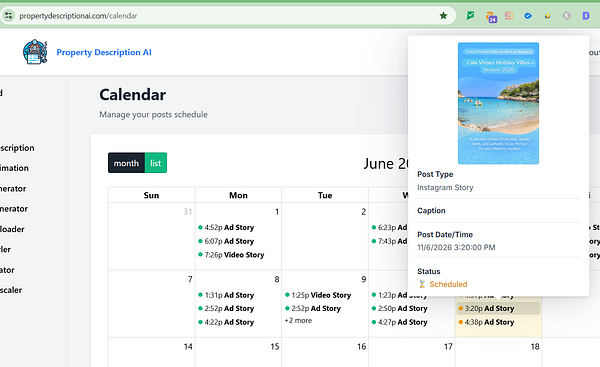Click the pink Instagram-style extension icon

tap(509, 16)
